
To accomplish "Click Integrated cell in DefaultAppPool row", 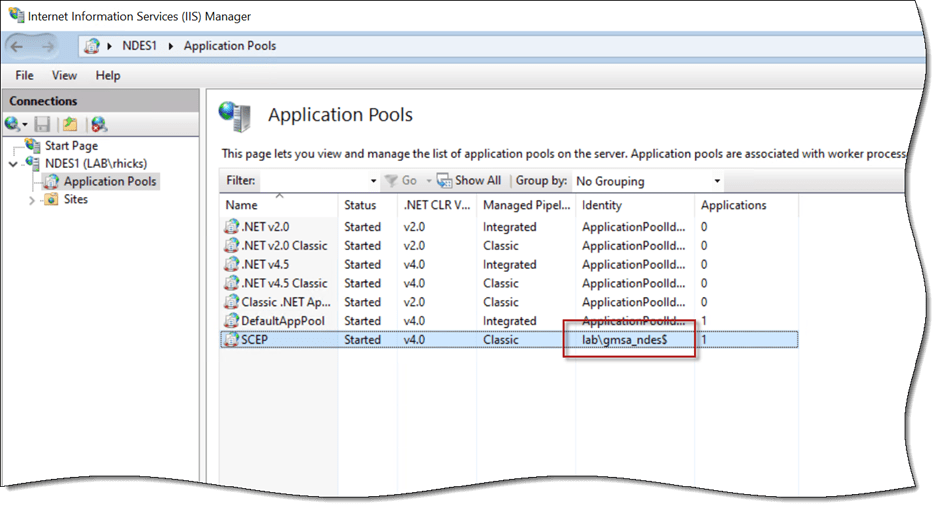I will (510, 321).
